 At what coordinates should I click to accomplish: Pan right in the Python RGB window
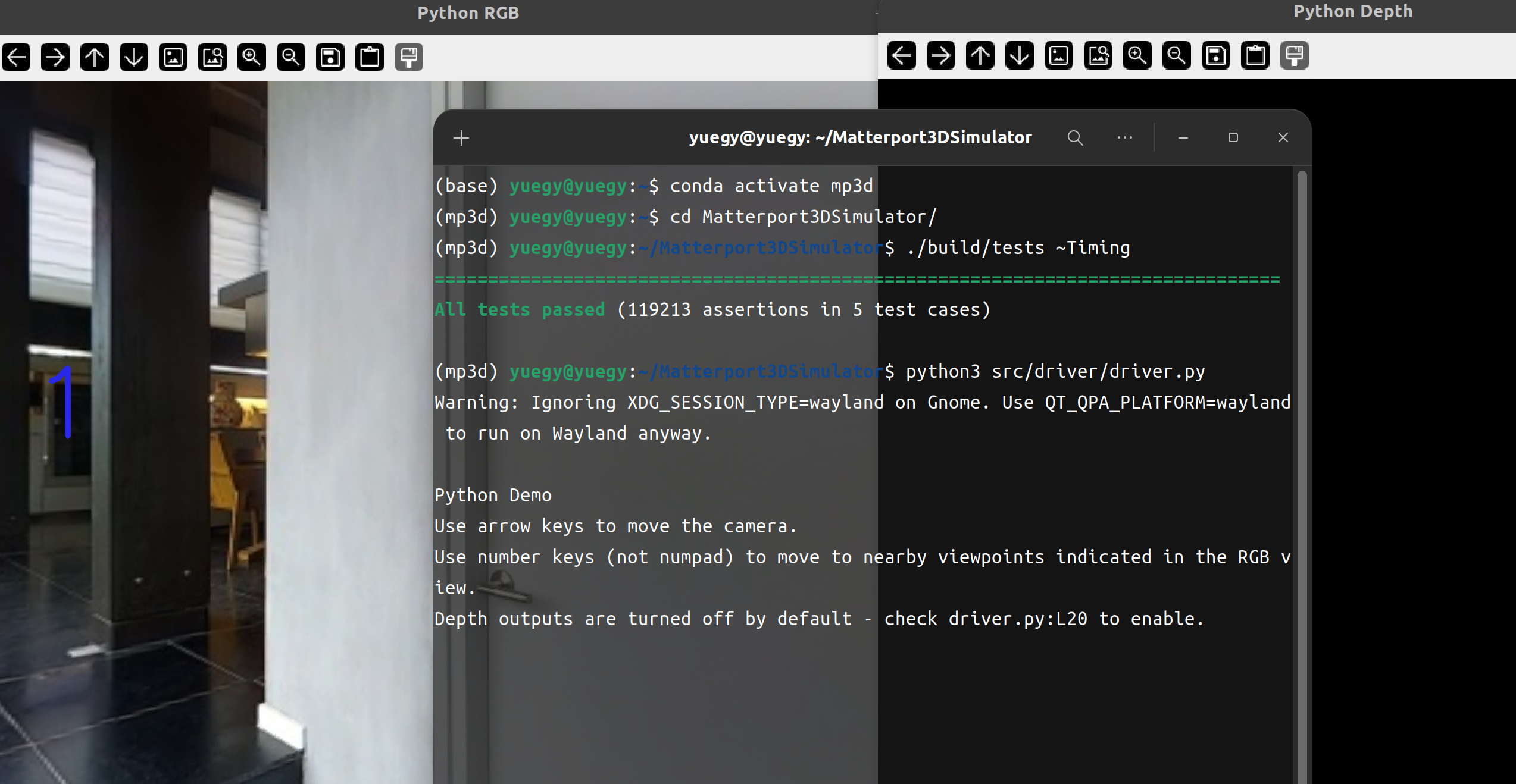click(x=55, y=57)
